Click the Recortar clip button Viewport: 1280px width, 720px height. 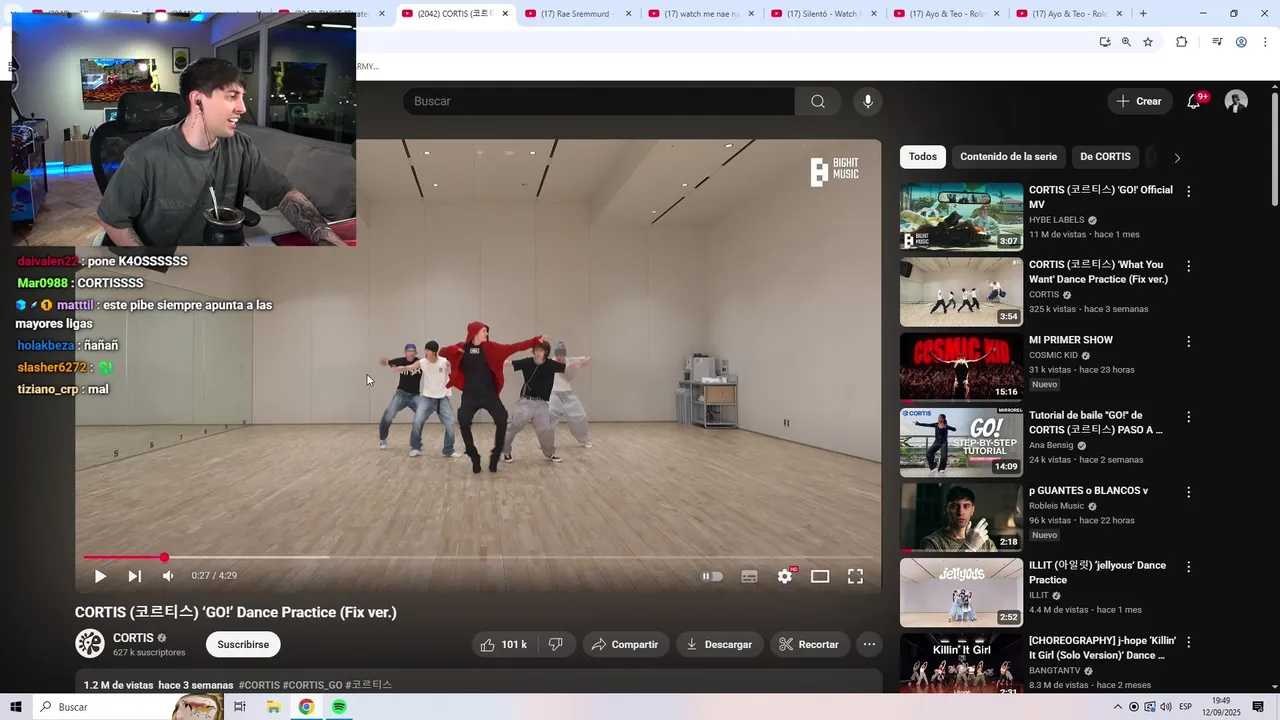coord(810,645)
